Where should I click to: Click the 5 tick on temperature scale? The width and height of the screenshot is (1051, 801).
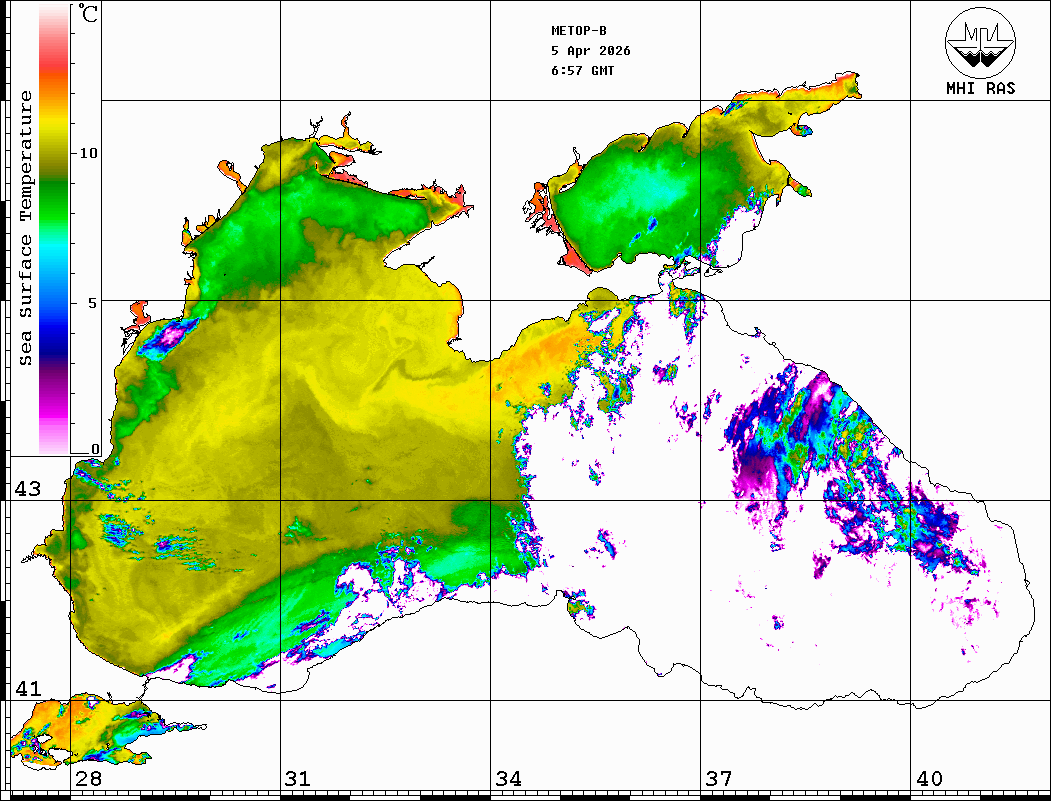tap(94, 302)
